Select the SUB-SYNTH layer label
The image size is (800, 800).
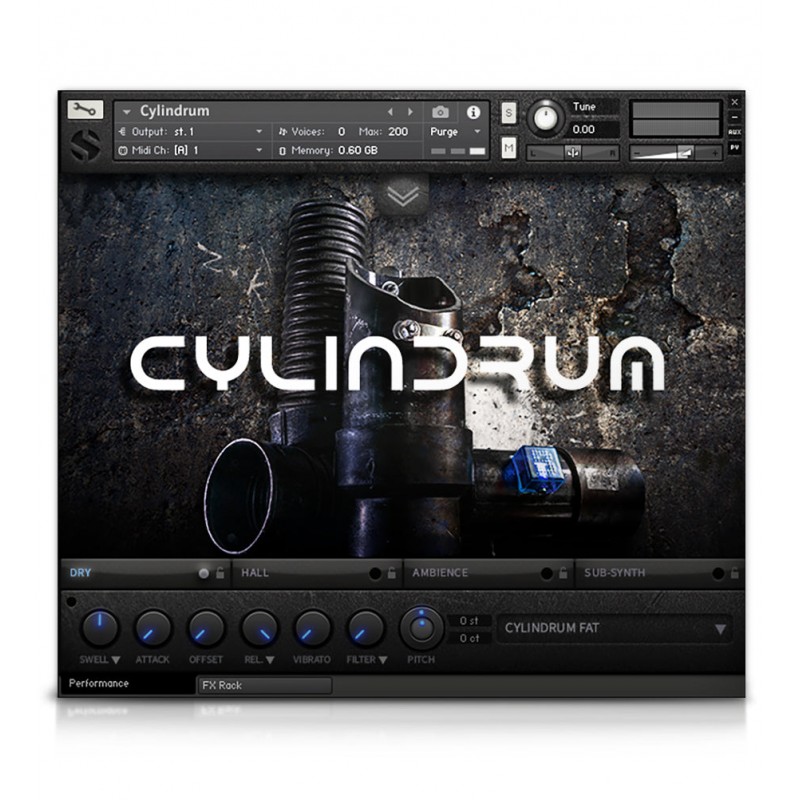point(615,574)
